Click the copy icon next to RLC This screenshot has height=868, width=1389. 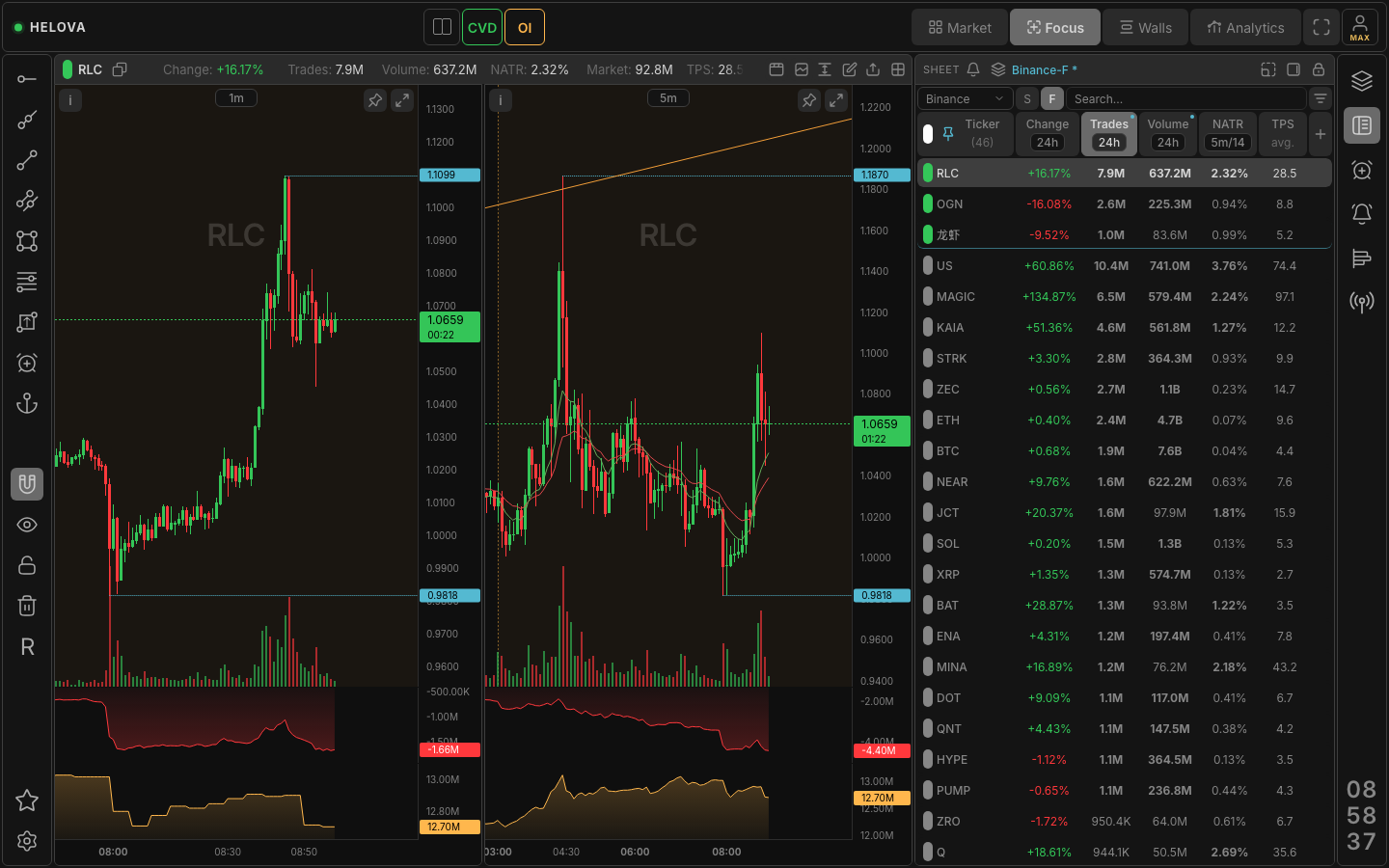tap(120, 69)
